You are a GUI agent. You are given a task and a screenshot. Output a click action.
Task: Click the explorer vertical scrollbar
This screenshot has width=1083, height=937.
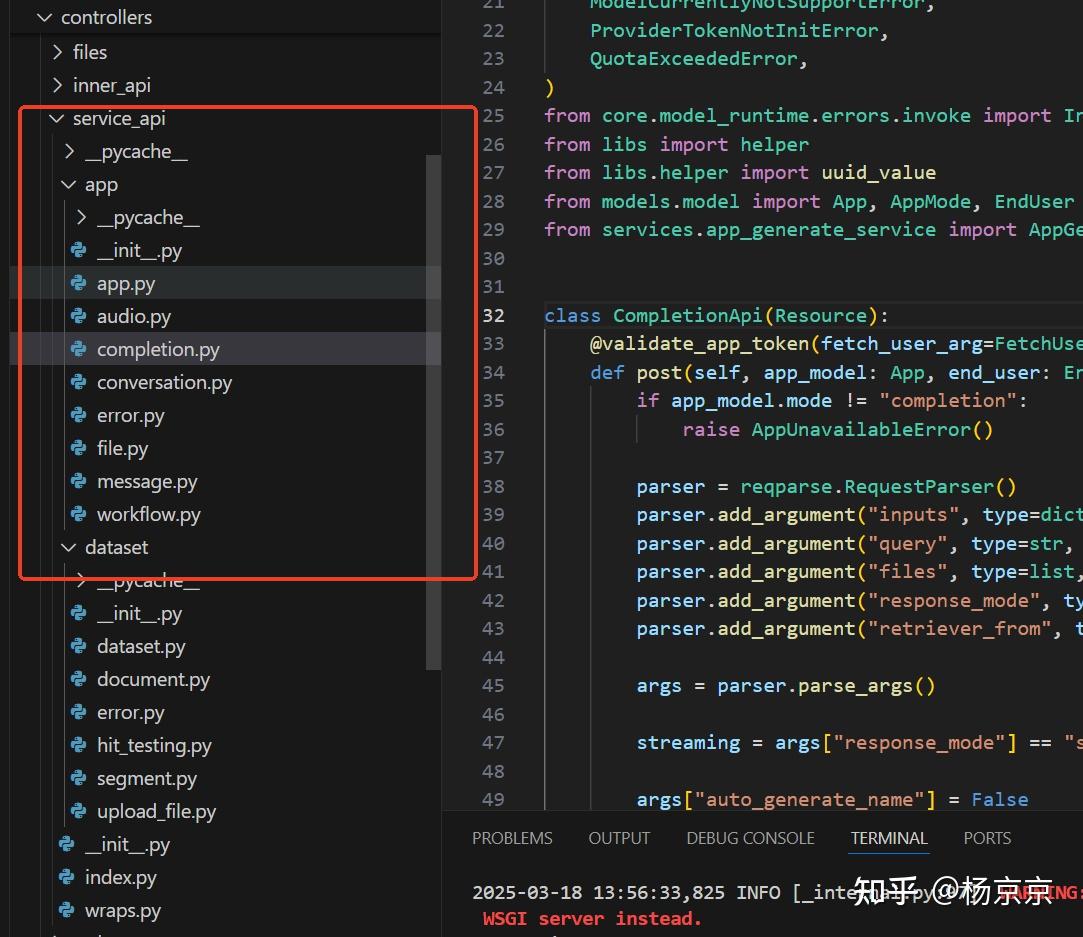(433, 412)
